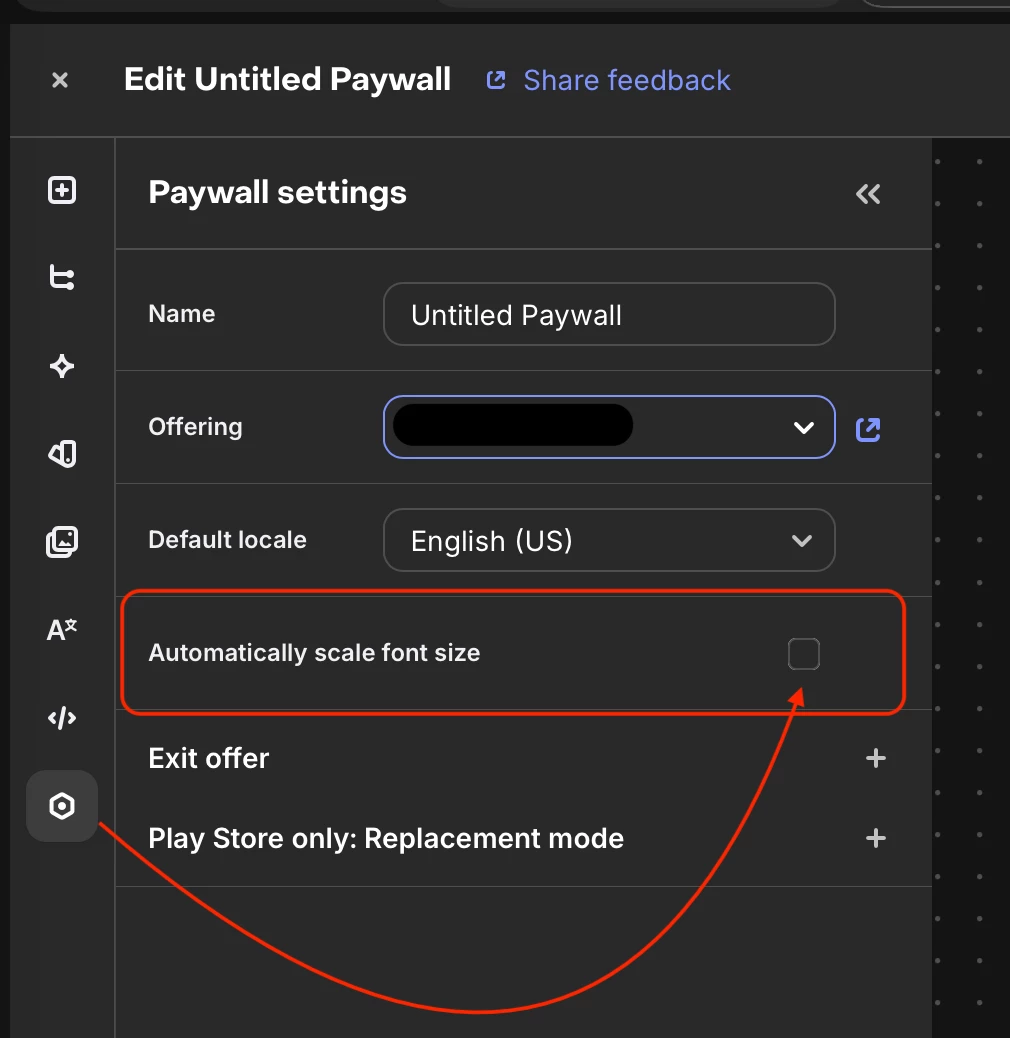This screenshot has width=1010, height=1038.
Task: Open the layers tree icon in sidebar
Action: pos(62,278)
